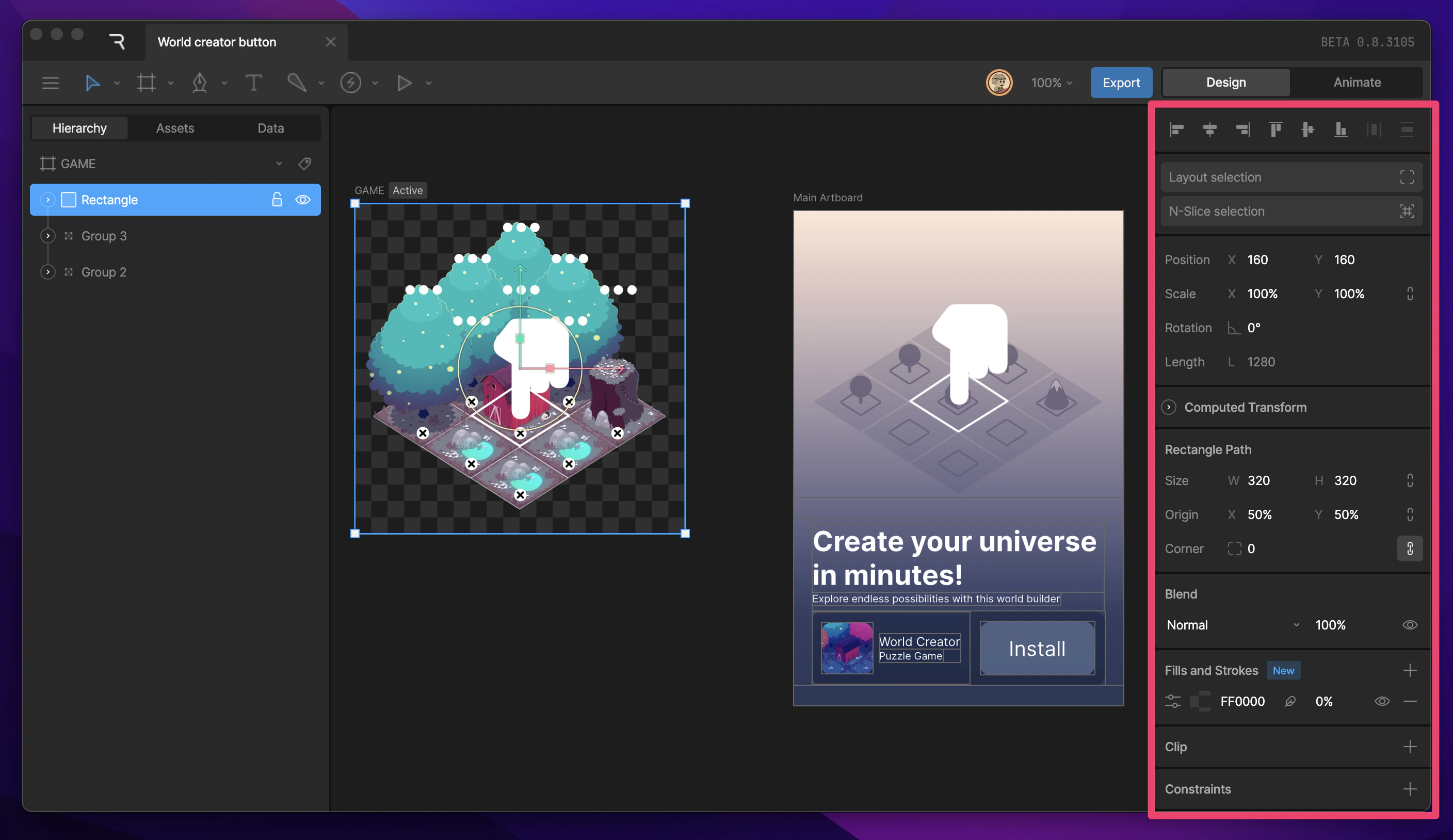Select the Pen tool in toolbar
This screenshot has width=1453, height=840.
click(200, 83)
